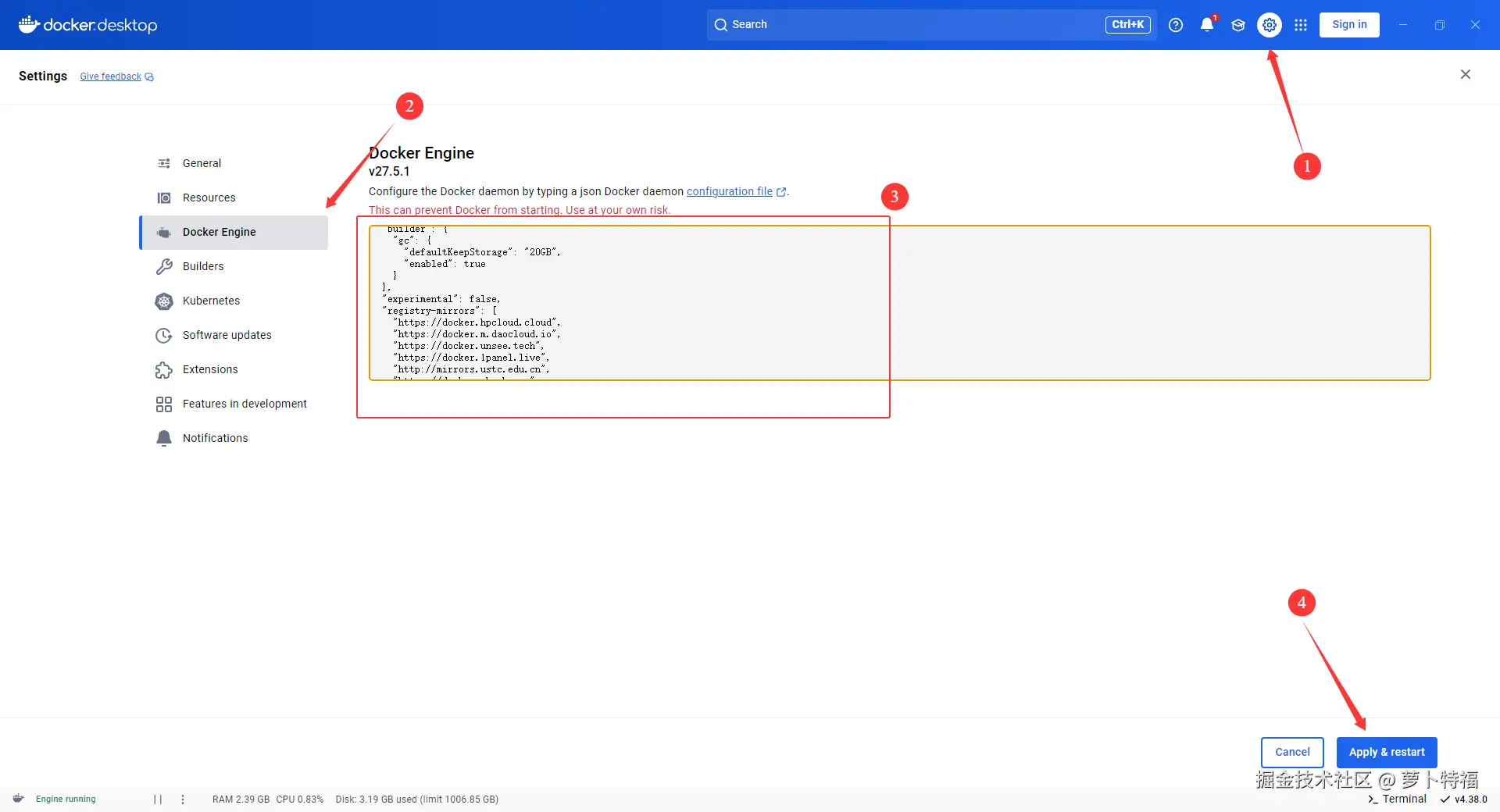Click the Extensions puzzle piece icon
Screen dimensions: 1500x812
164,369
